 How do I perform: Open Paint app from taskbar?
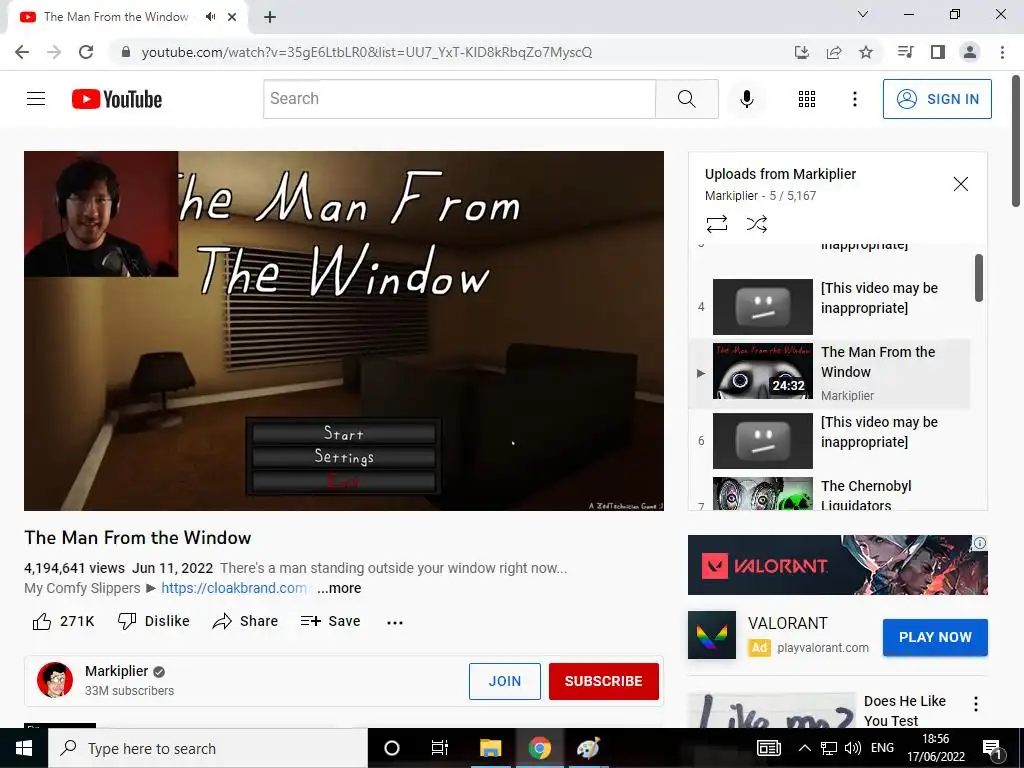(x=588, y=748)
